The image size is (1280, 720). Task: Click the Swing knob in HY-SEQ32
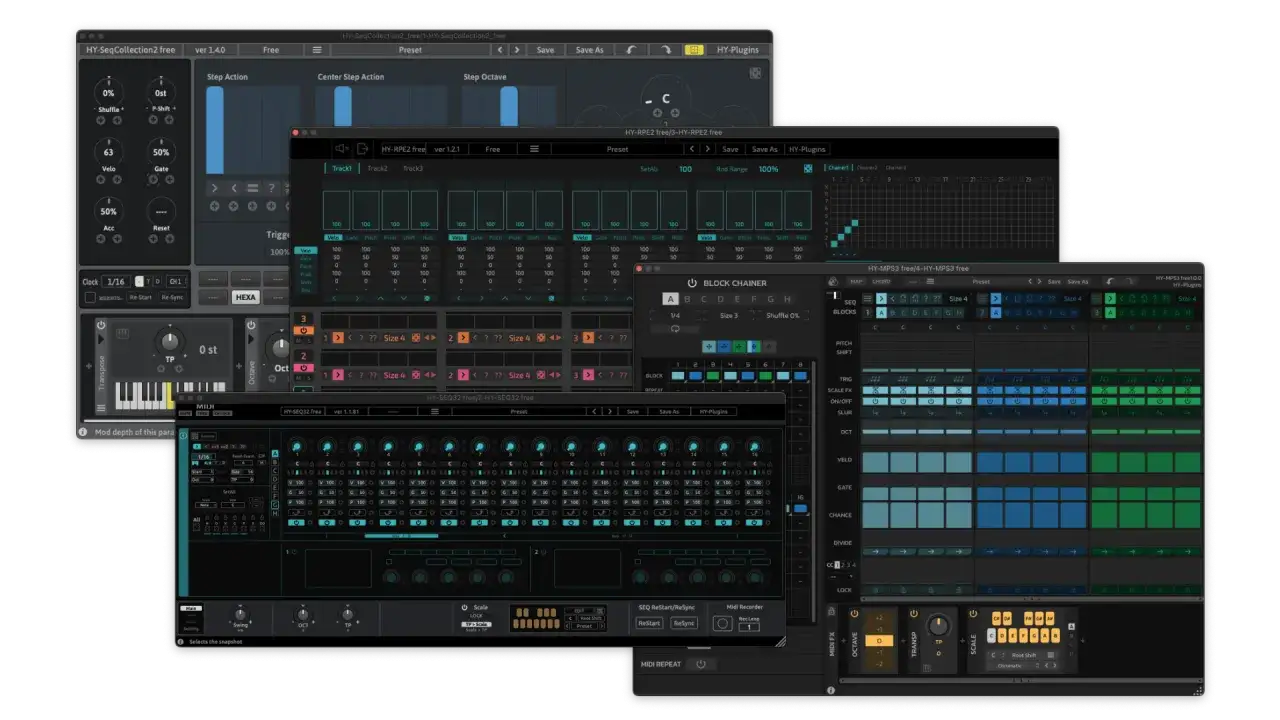[240, 615]
